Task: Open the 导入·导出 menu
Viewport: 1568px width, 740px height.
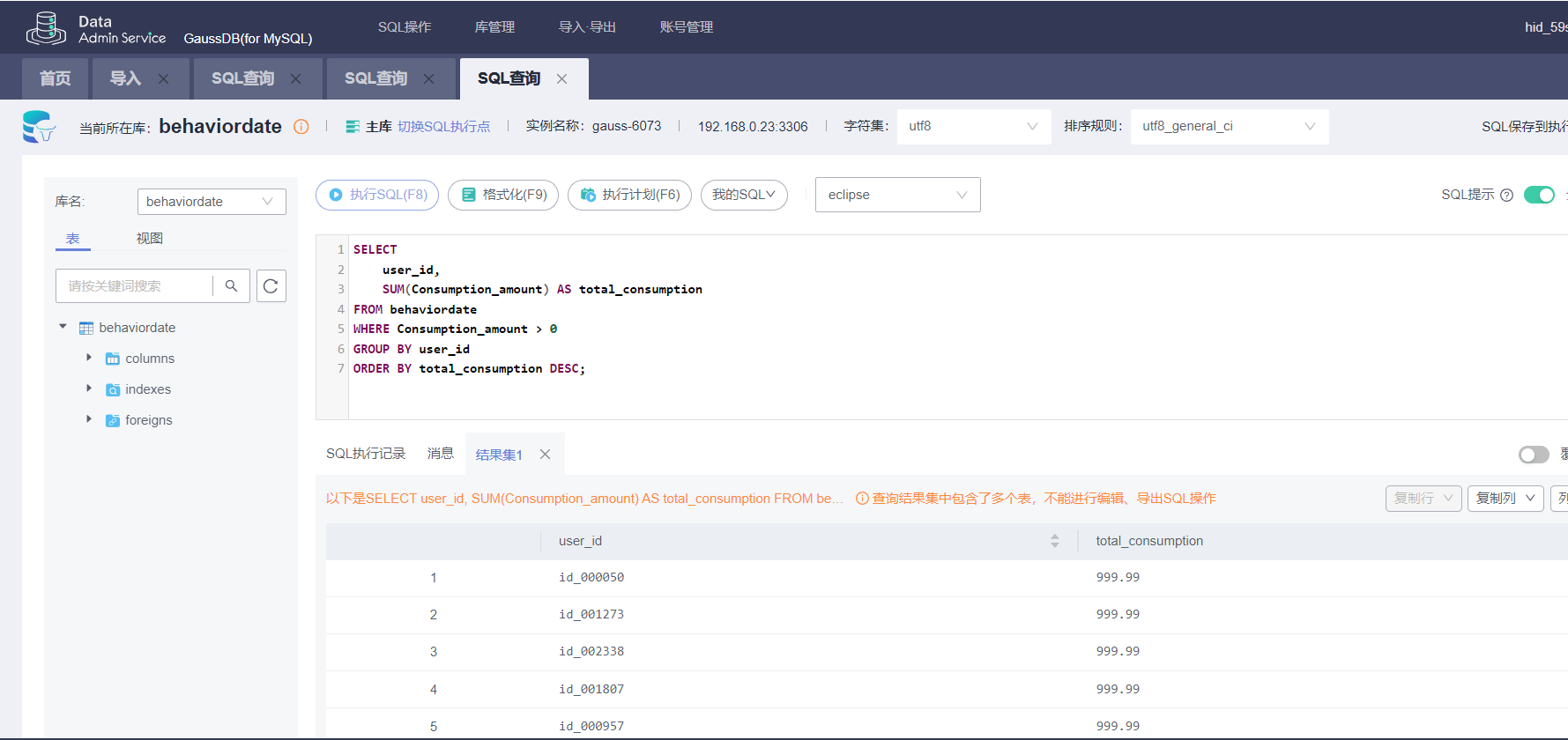Action: click(587, 27)
